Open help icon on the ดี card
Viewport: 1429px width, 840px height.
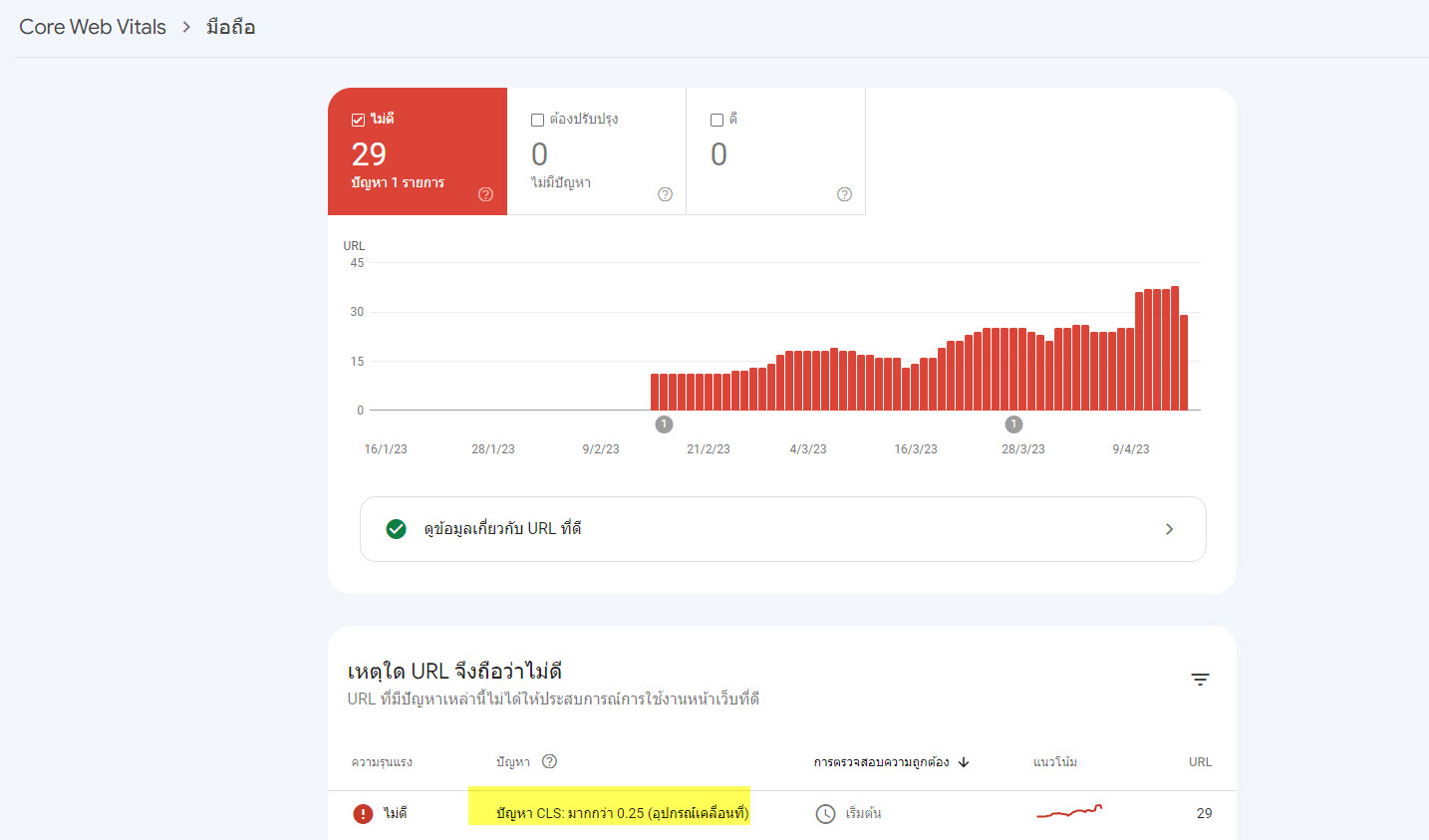(x=844, y=194)
